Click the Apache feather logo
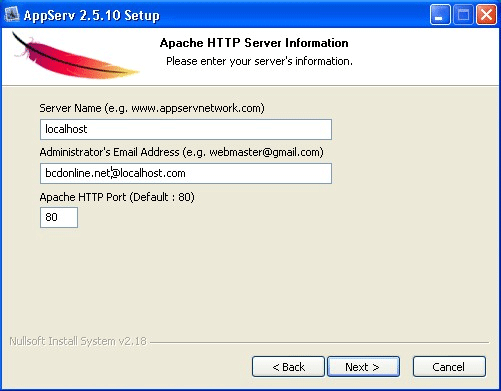Viewport: 501px width, 391px height. pos(75,56)
